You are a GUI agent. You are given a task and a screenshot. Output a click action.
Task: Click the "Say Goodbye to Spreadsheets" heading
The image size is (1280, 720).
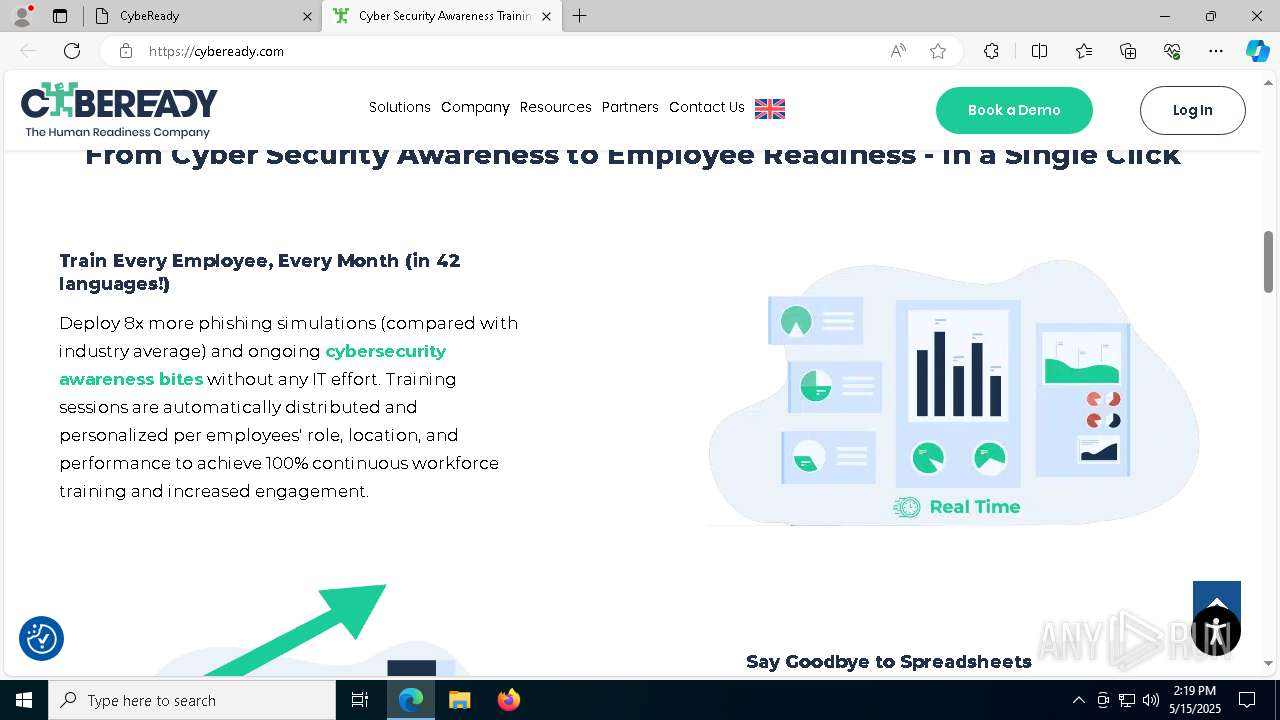tap(888, 661)
